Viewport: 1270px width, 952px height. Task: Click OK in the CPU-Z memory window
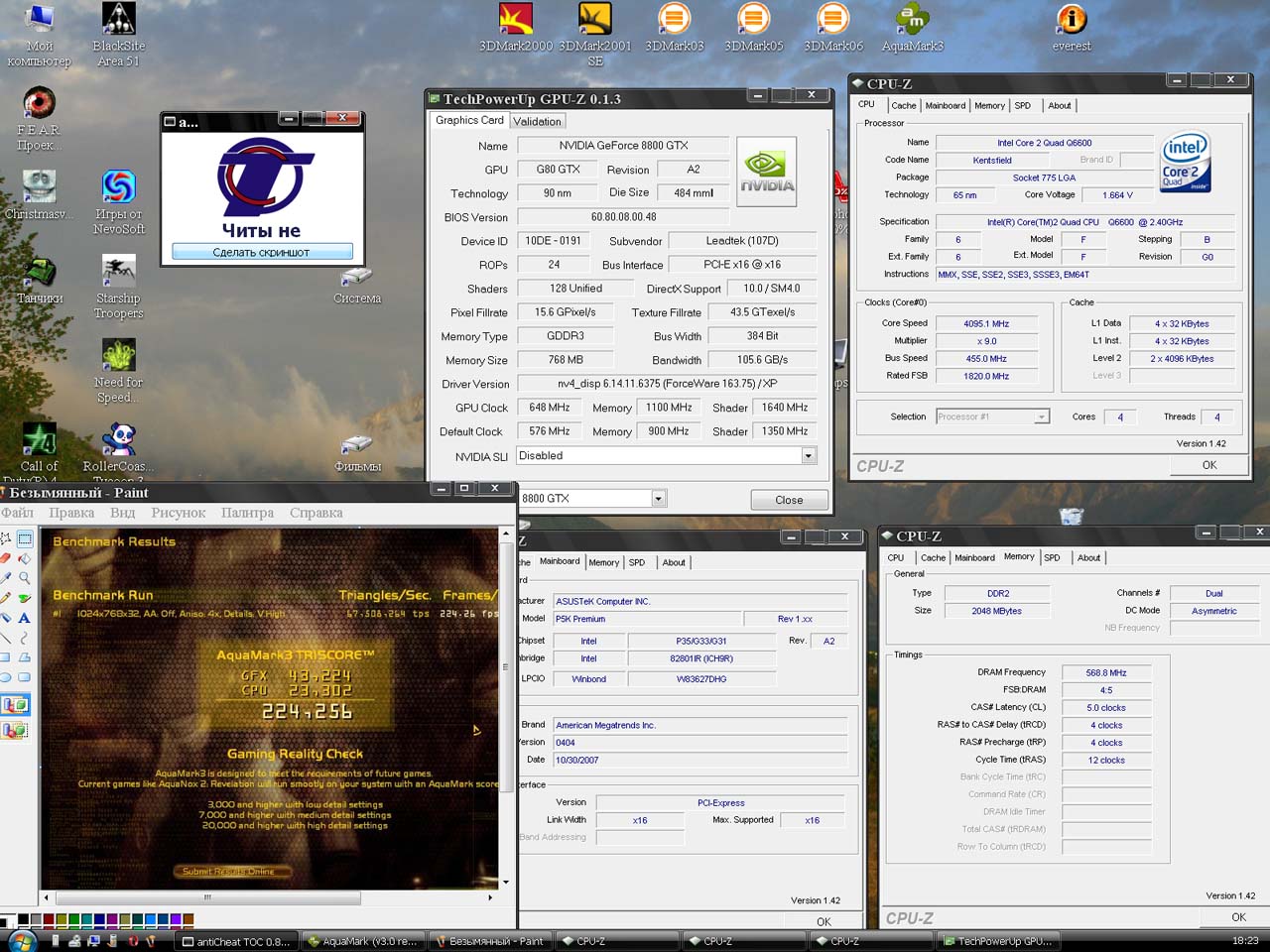(x=1238, y=917)
